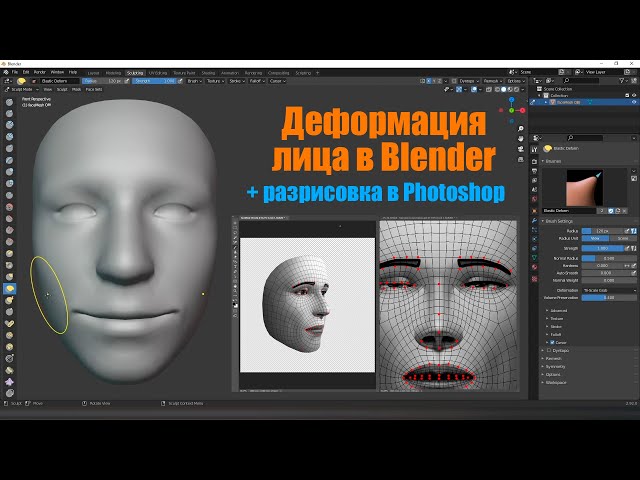The image size is (640, 480).
Task: Switch to the Texture Paint workspace tab
Action: 184,73
